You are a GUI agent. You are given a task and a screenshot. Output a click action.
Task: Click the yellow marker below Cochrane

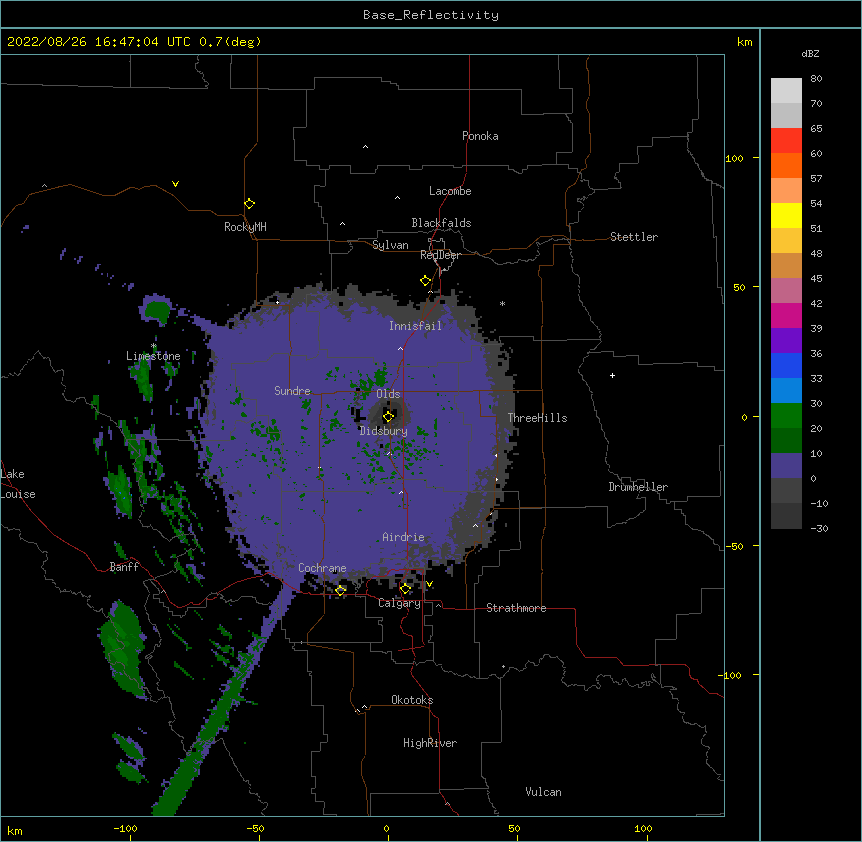click(x=340, y=590)
